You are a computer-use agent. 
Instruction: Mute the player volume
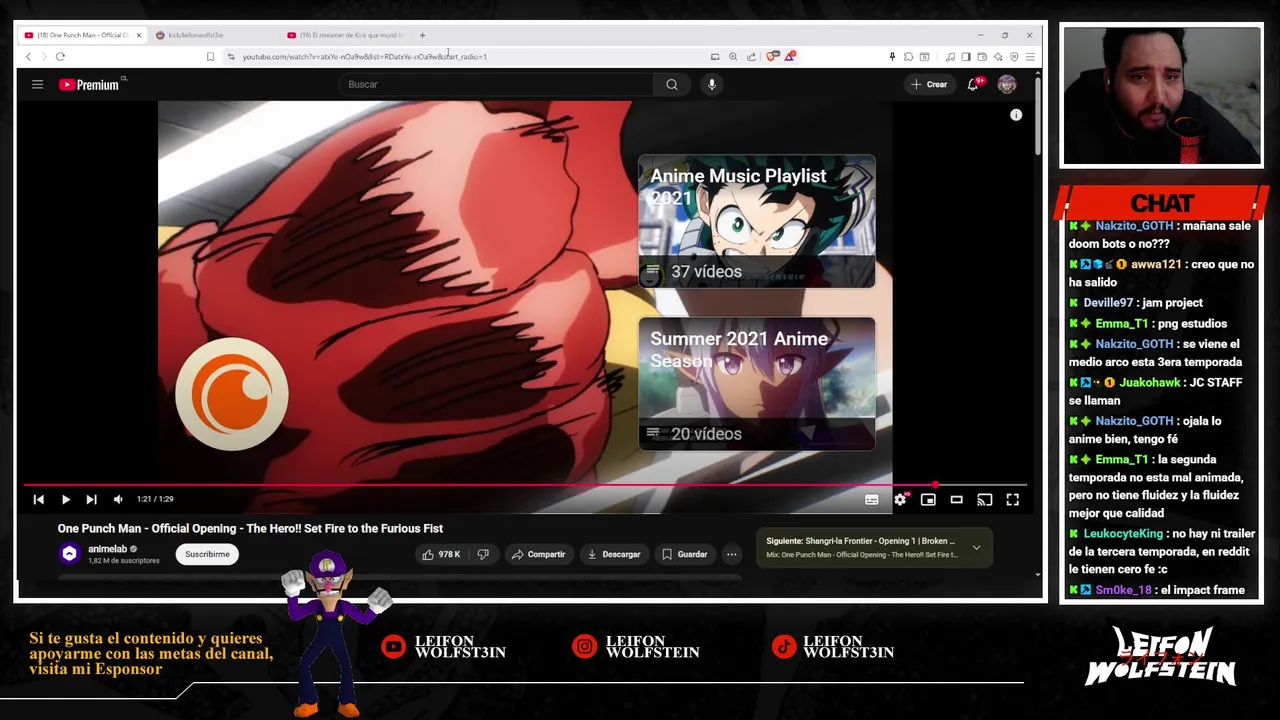pos(118,499)
